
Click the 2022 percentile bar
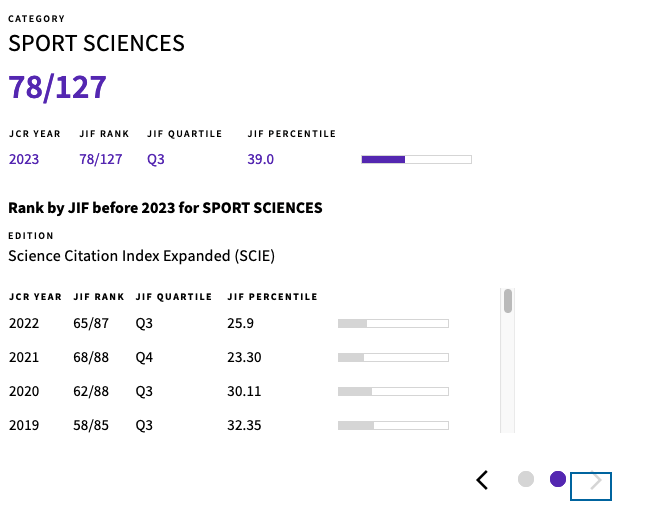(x=393, y=323)
